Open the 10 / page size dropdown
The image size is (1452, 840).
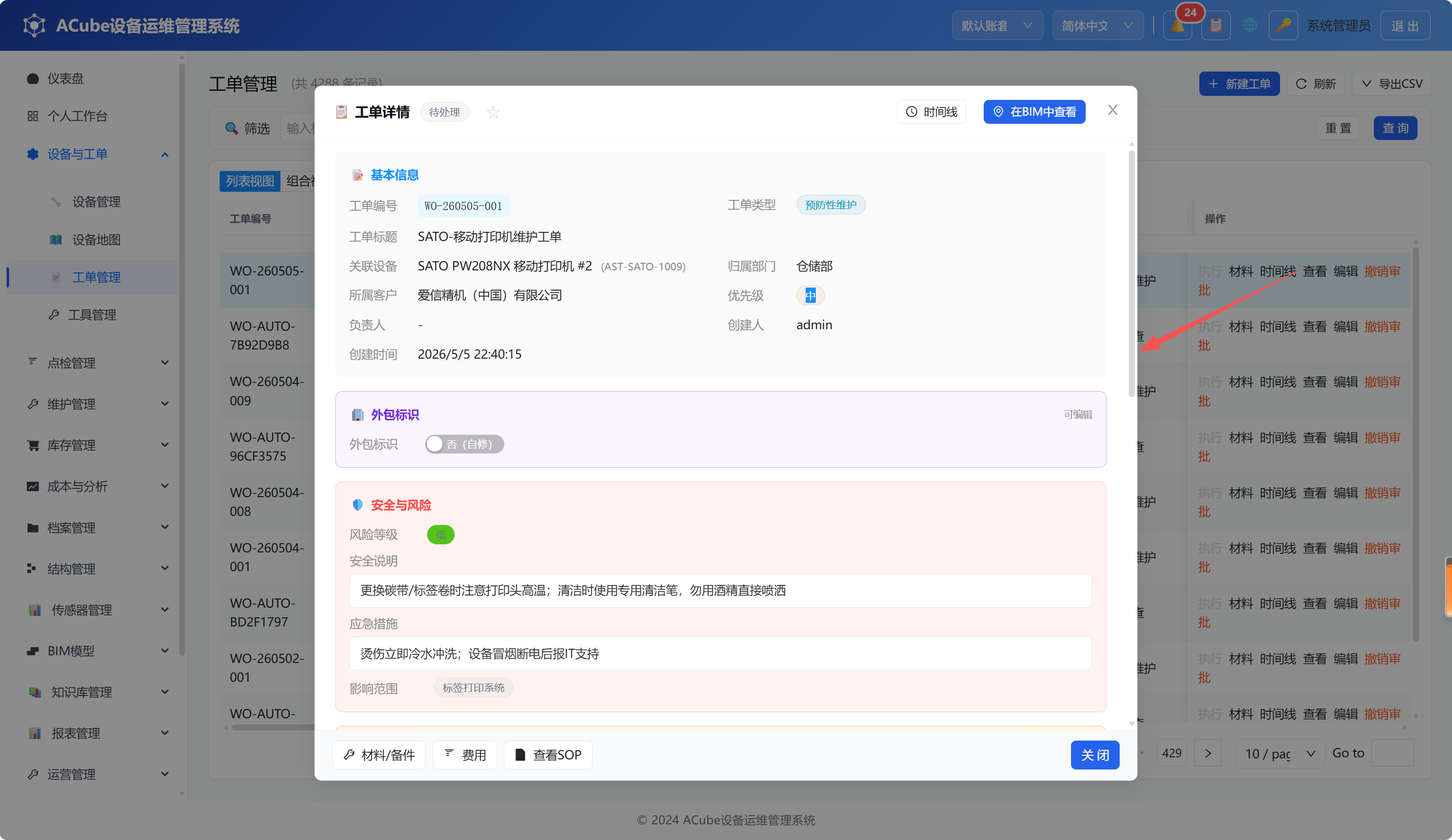(1281, 754)
